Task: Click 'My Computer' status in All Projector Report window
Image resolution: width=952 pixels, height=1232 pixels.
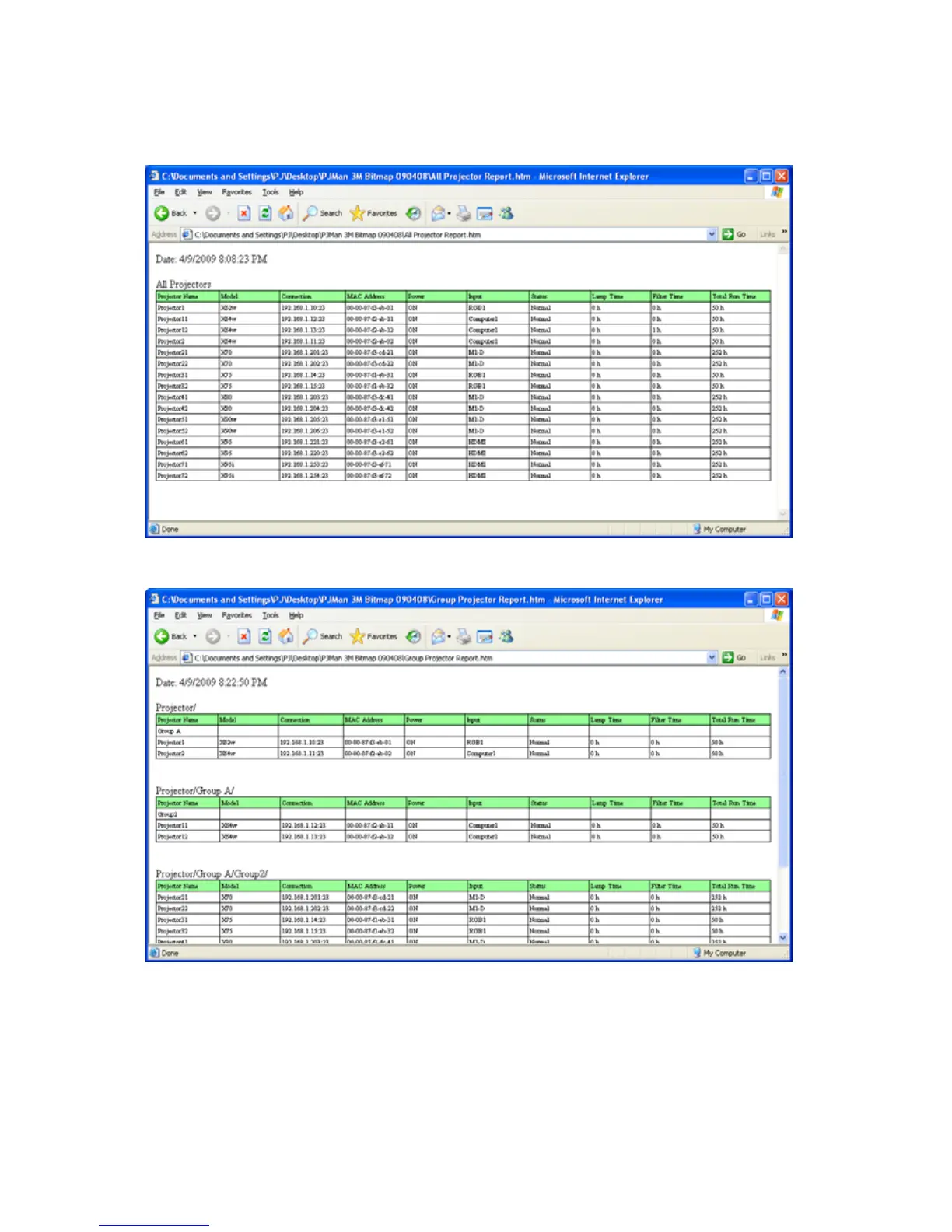Action: 719,529
